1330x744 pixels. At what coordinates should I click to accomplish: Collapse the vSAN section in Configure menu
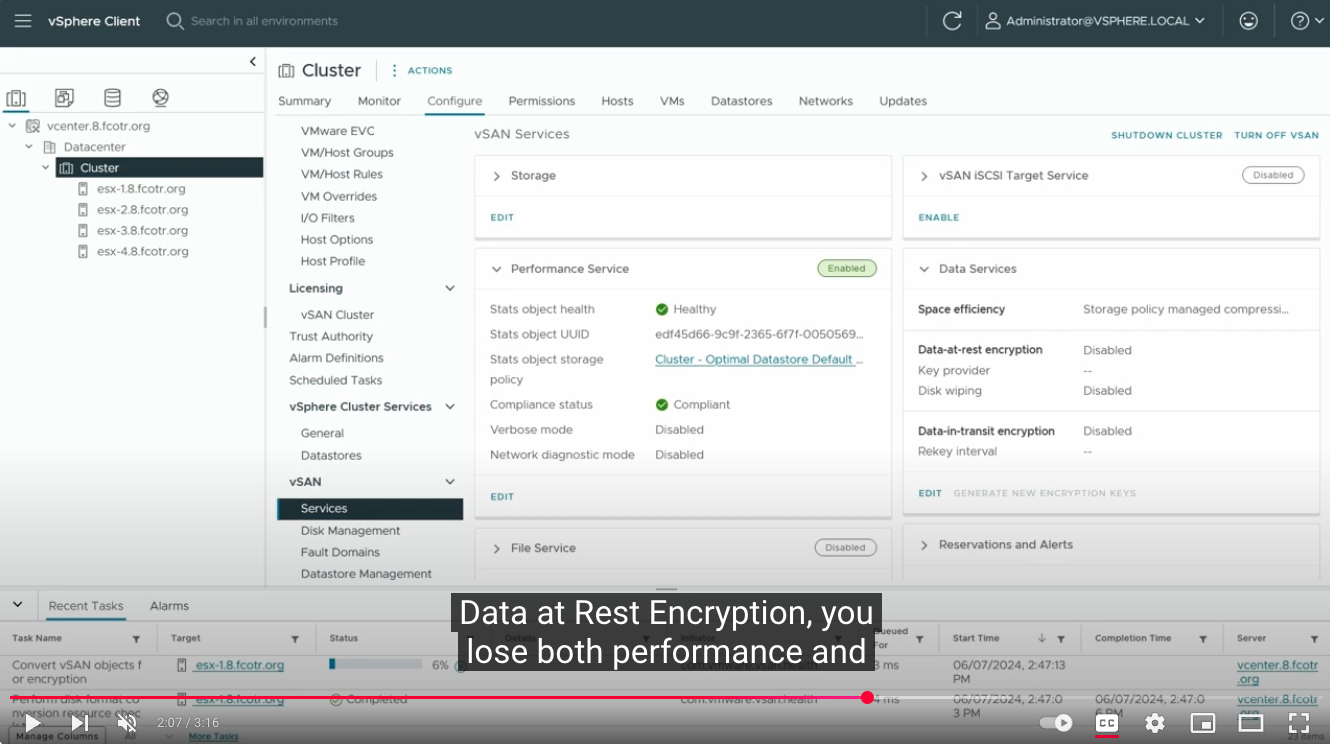coord(450,482)
